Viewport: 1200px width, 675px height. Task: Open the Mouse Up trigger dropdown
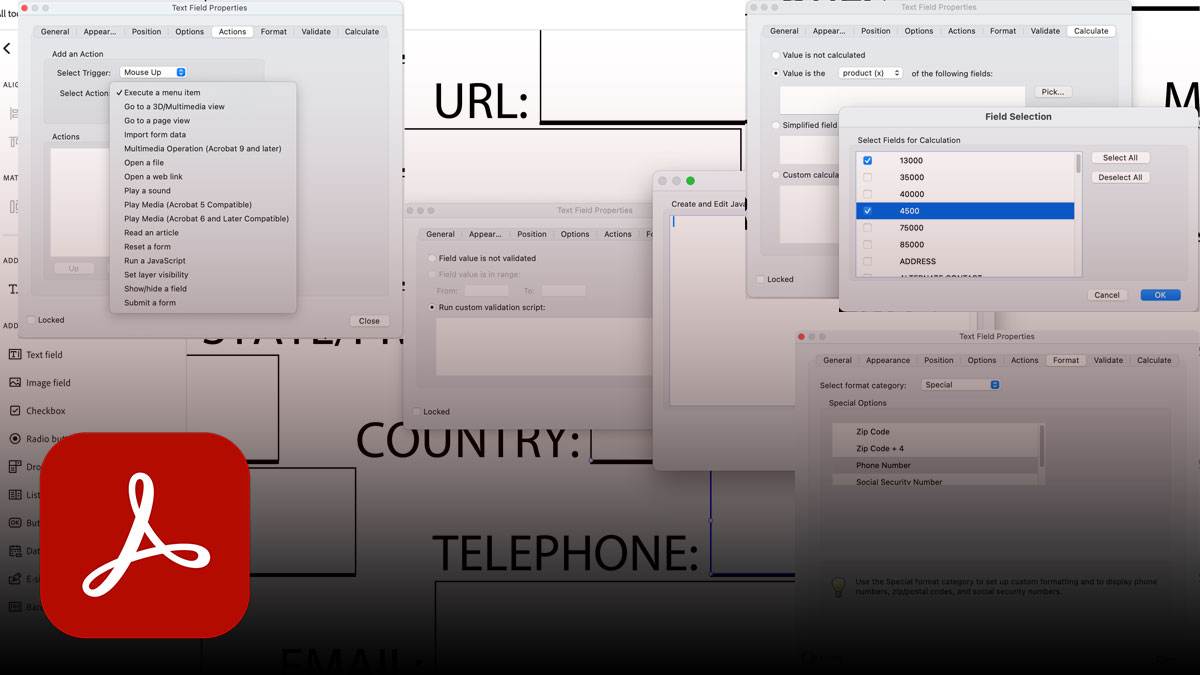coord(152,71)
